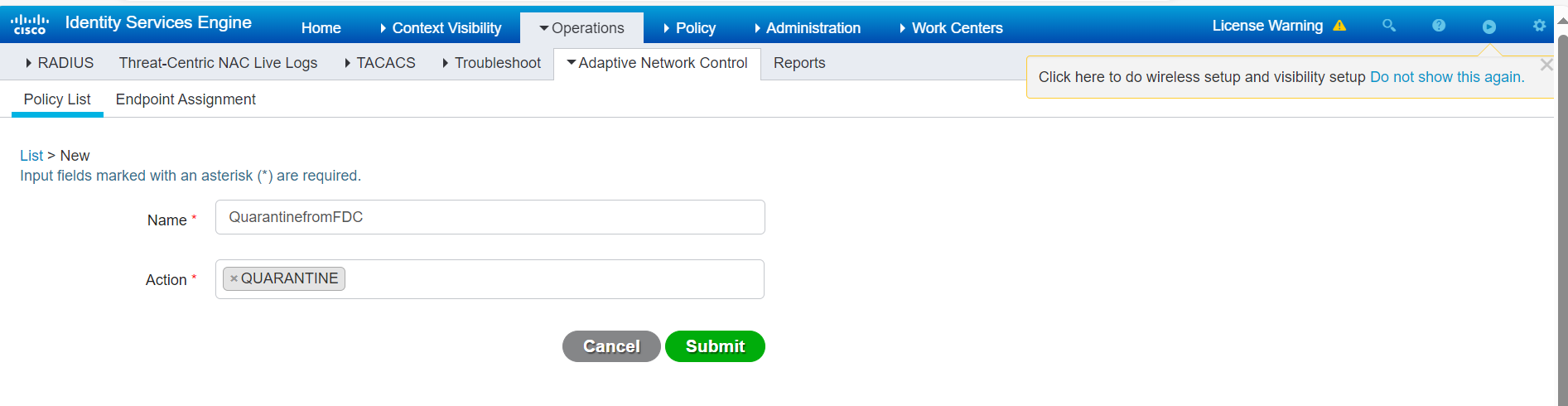Click the wireless setup play icon

pos(1488,27)
